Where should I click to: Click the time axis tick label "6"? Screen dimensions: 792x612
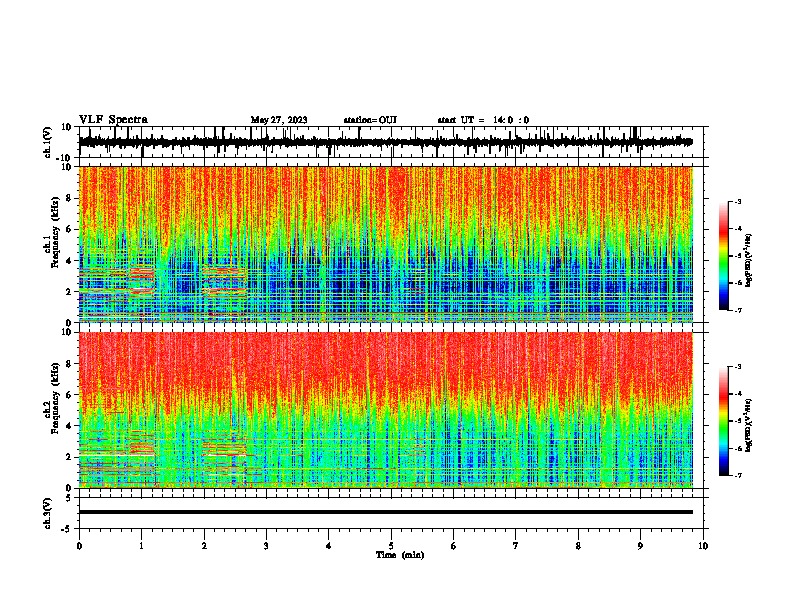point(453,546)
